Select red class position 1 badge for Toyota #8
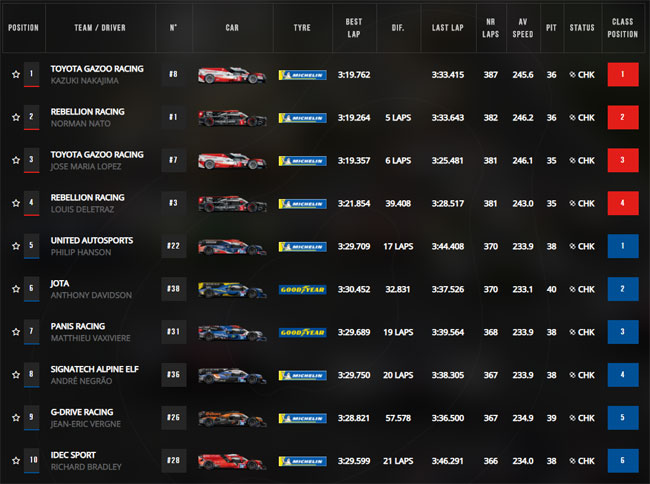This screenshot has height=484, width=650. [x=623, y=74]
